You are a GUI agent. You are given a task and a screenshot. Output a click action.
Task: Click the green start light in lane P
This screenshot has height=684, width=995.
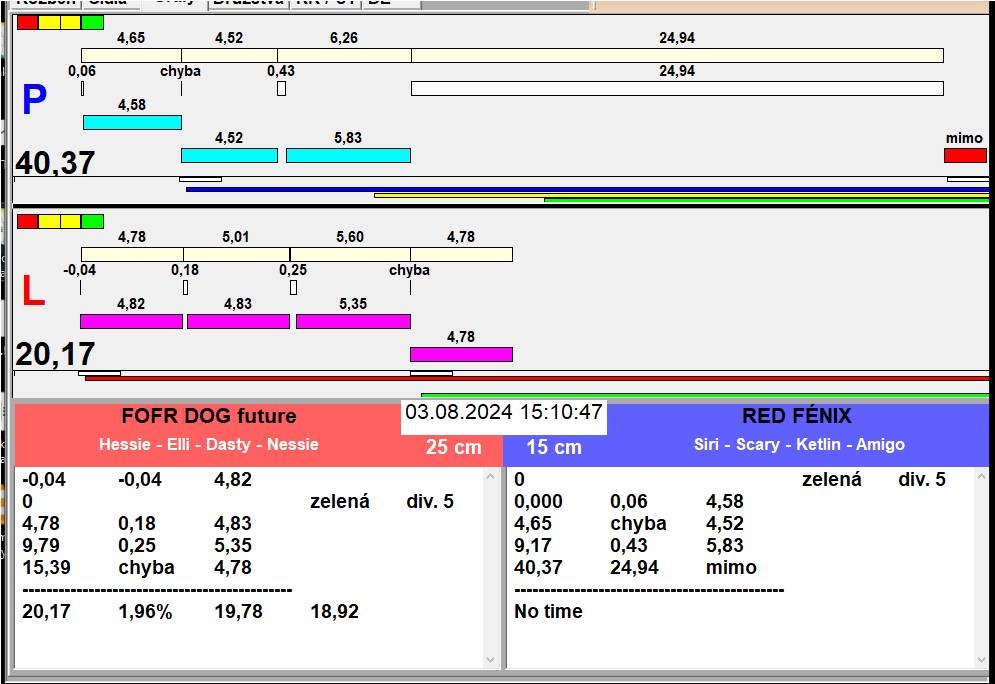93,23
